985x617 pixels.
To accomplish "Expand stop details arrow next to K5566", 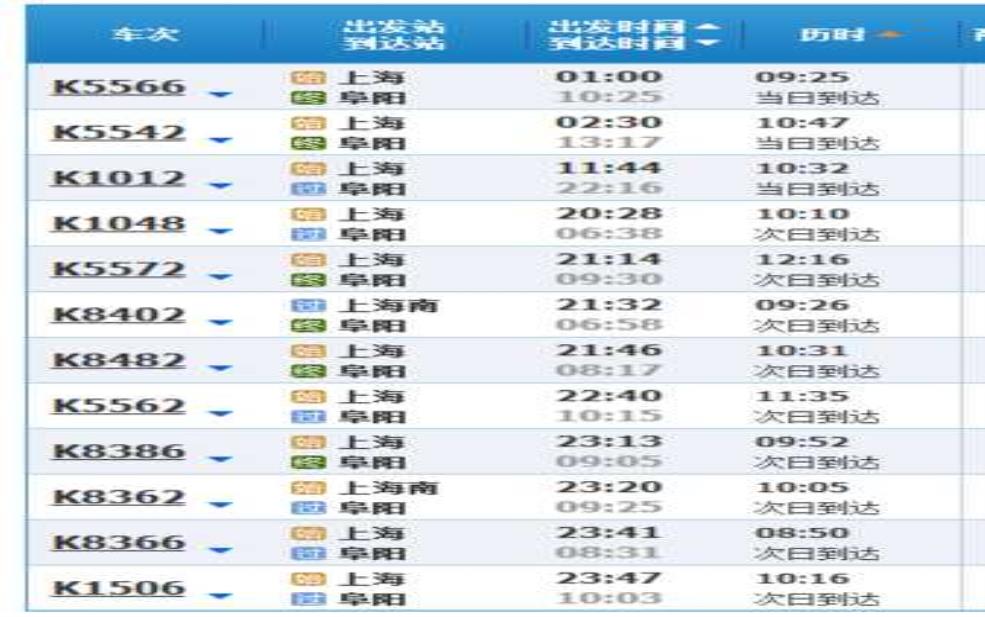I will (220, 95).
